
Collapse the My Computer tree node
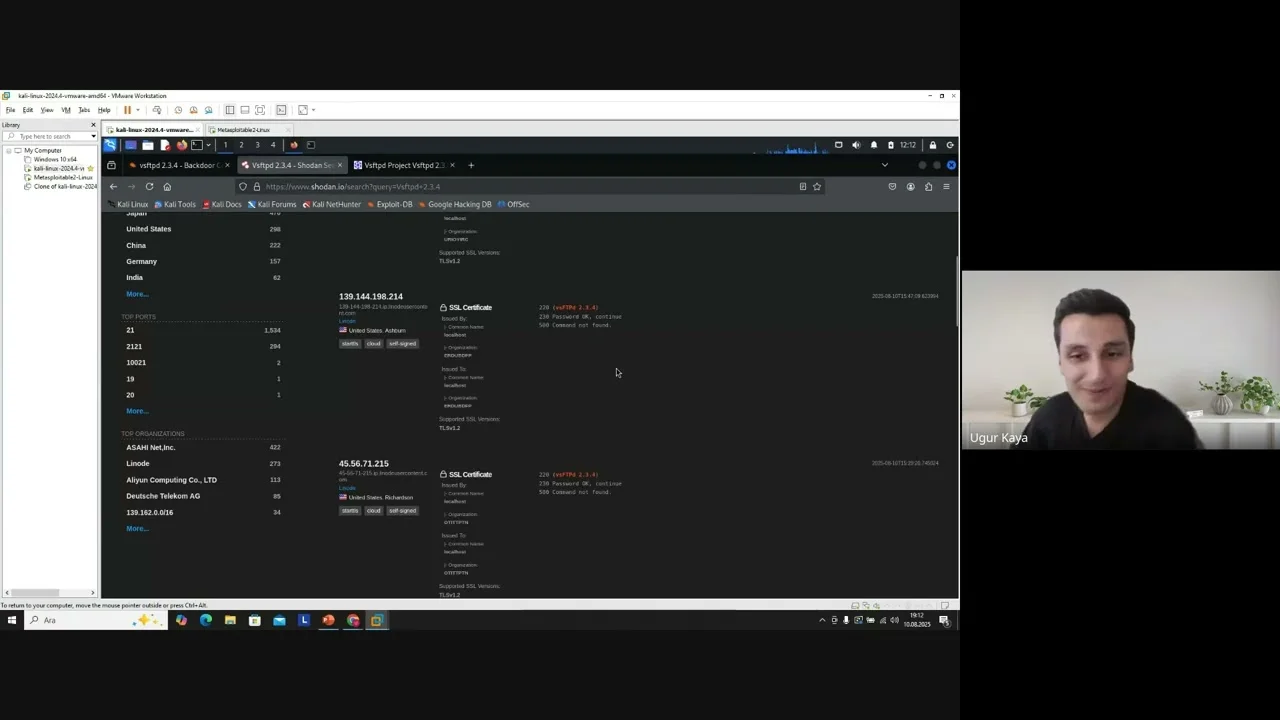coord(8,151)
